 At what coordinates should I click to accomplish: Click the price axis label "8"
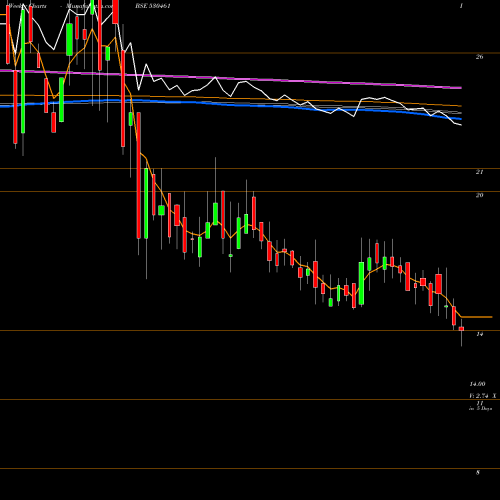coord(478,472)
